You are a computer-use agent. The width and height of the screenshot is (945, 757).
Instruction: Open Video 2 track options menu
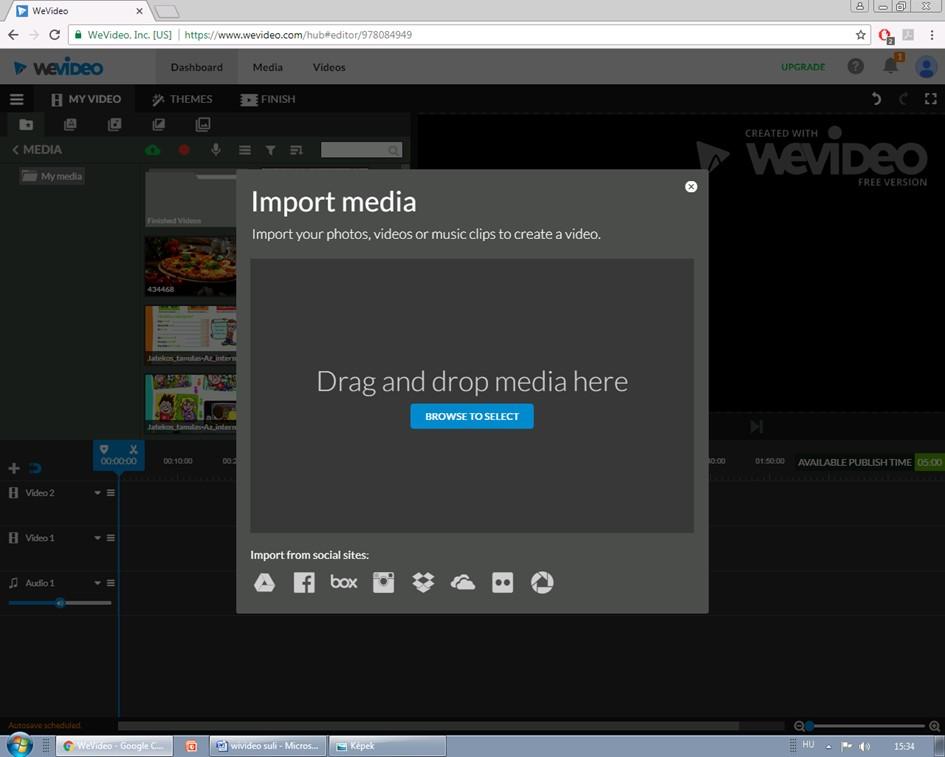[x=111, y=493]
